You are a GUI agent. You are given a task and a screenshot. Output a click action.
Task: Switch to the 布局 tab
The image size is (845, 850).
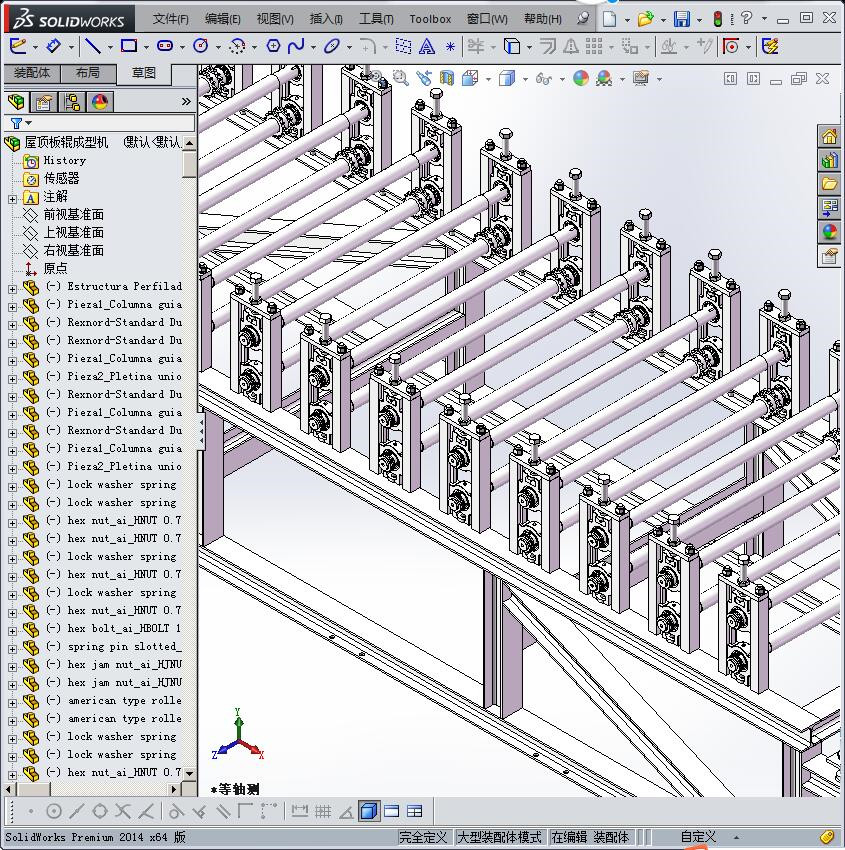87,73
